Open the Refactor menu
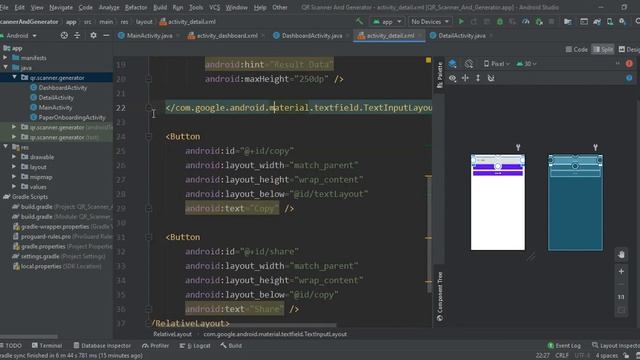 pos(136,7)
